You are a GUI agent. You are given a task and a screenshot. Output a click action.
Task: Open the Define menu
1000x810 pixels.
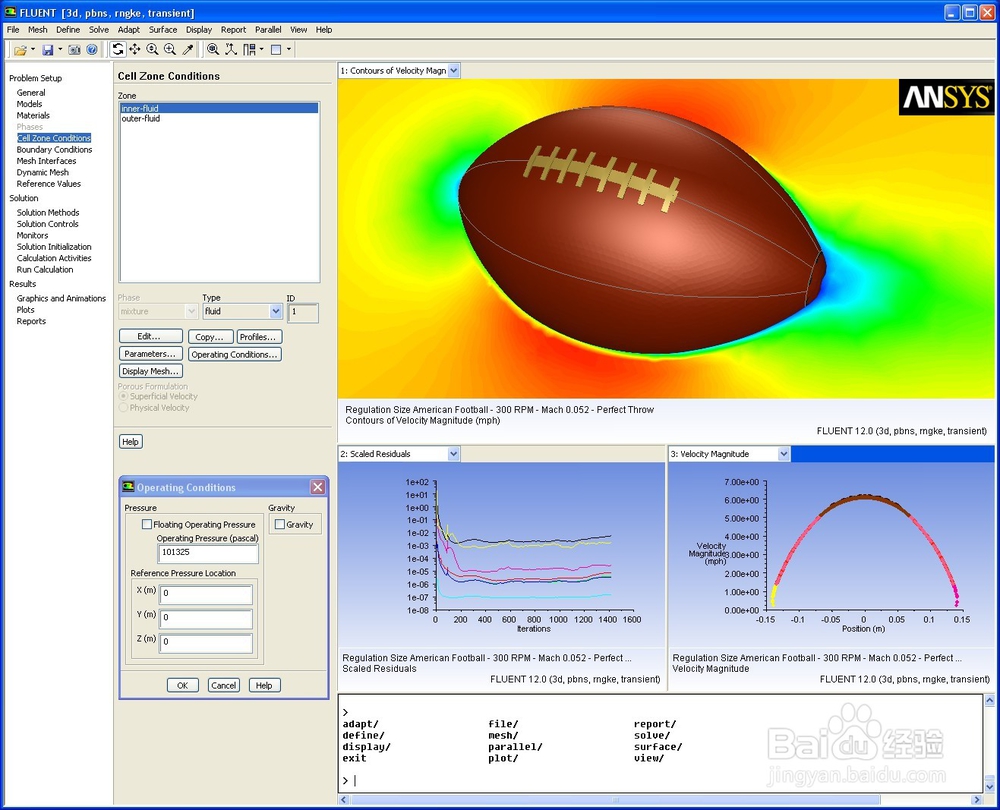(x=68, y=29)
